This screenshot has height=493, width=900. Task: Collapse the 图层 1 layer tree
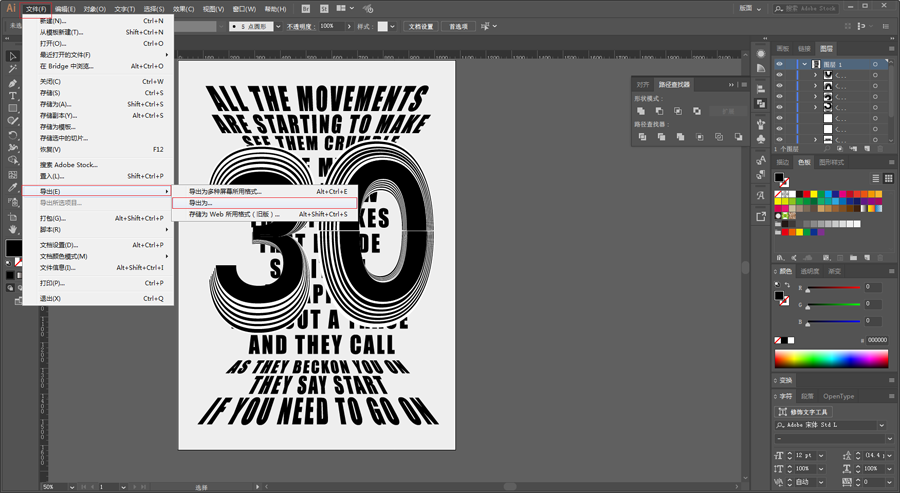(805, 64)
